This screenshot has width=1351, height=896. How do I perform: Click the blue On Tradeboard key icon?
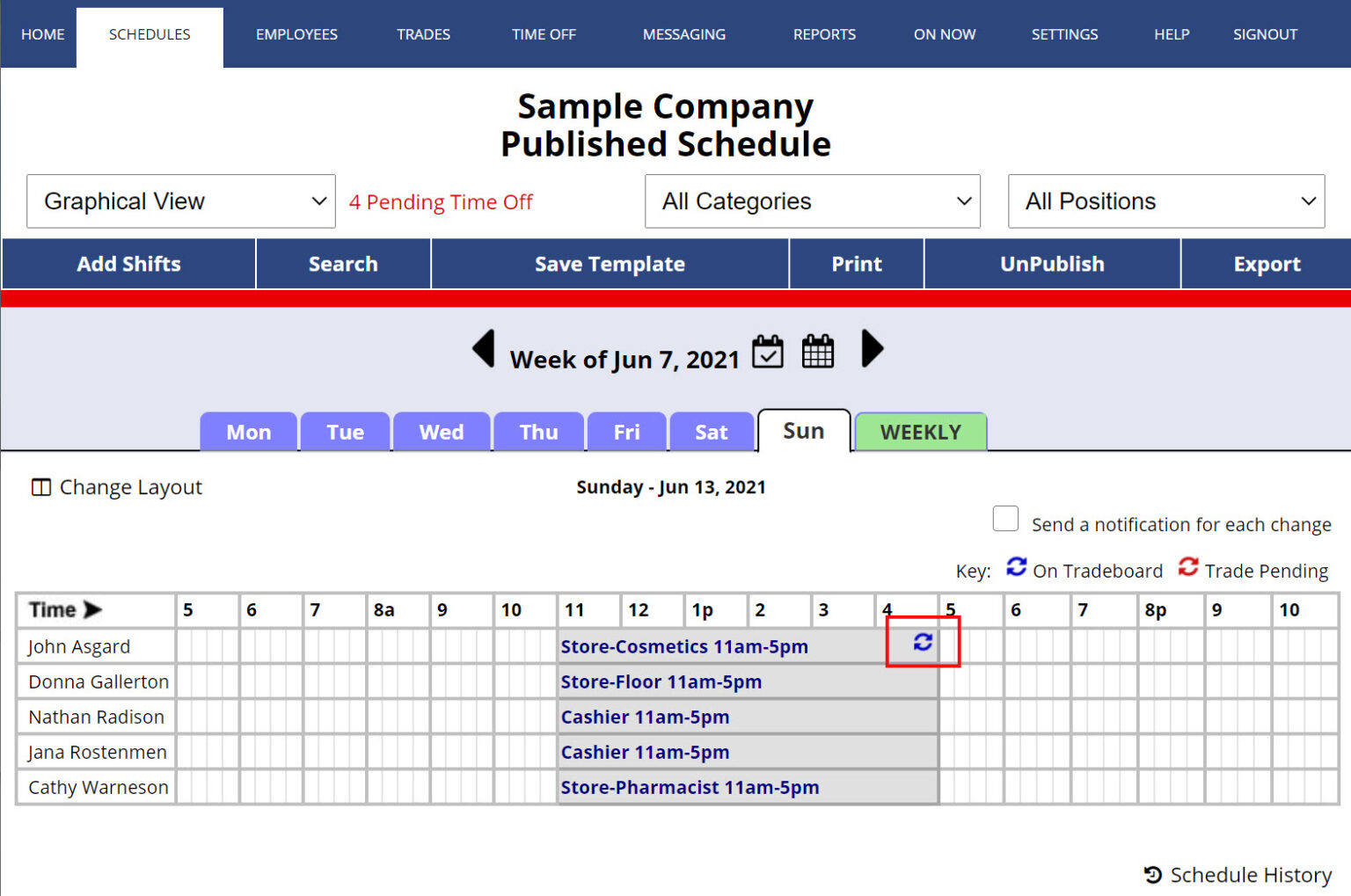[x=1017, y=568]
